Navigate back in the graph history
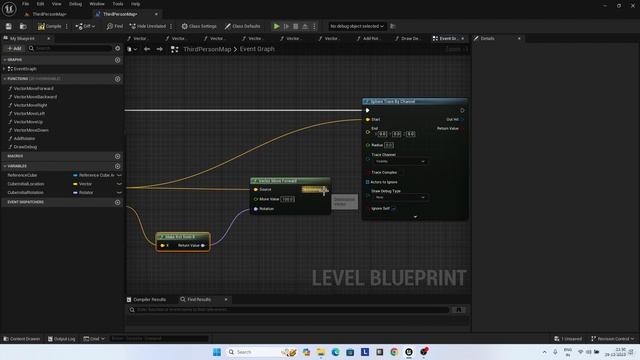Image resolution: width=640 pixels, height=360 pixels. click(147, 49)
